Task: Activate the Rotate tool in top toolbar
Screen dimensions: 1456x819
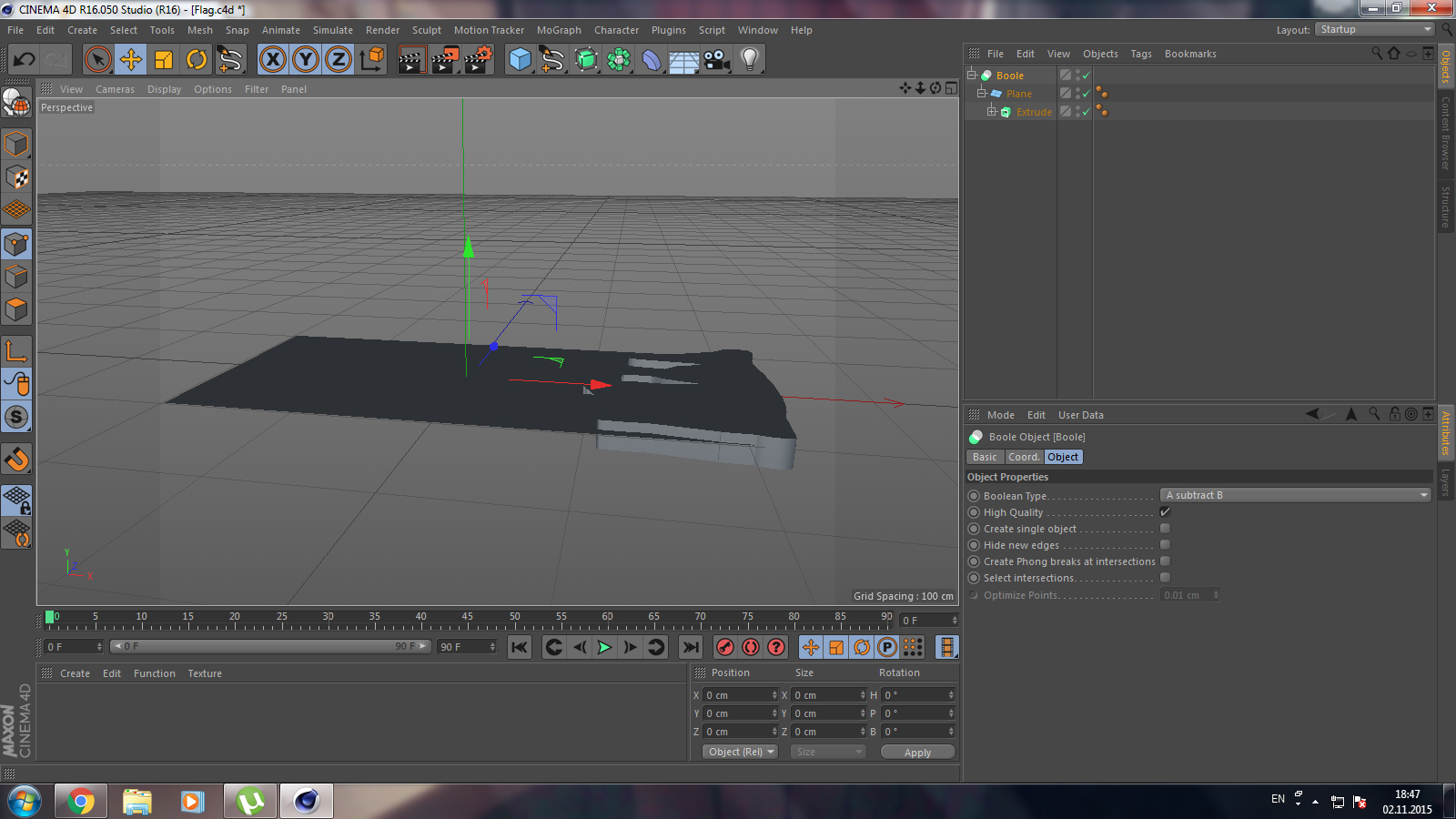Action: [x=197, y=60]
